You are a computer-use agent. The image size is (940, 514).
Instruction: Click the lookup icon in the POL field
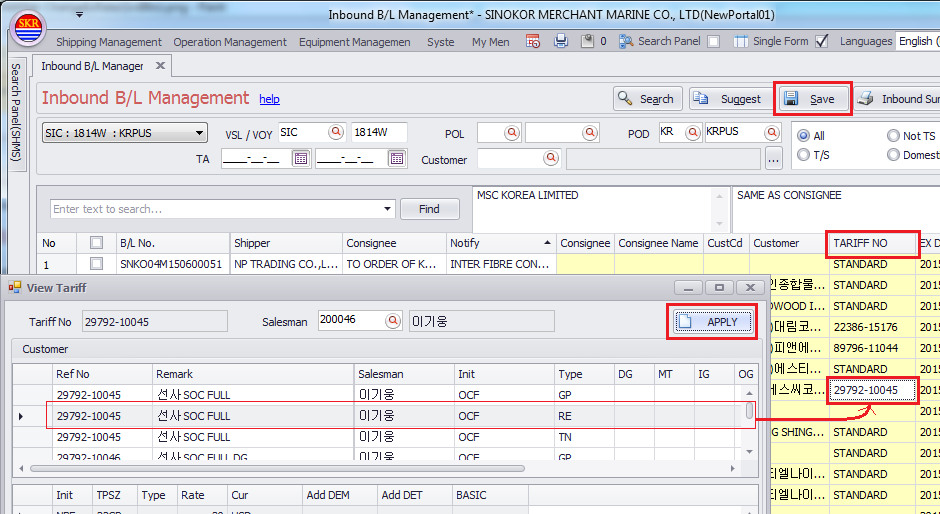click(x=512, y=132)
